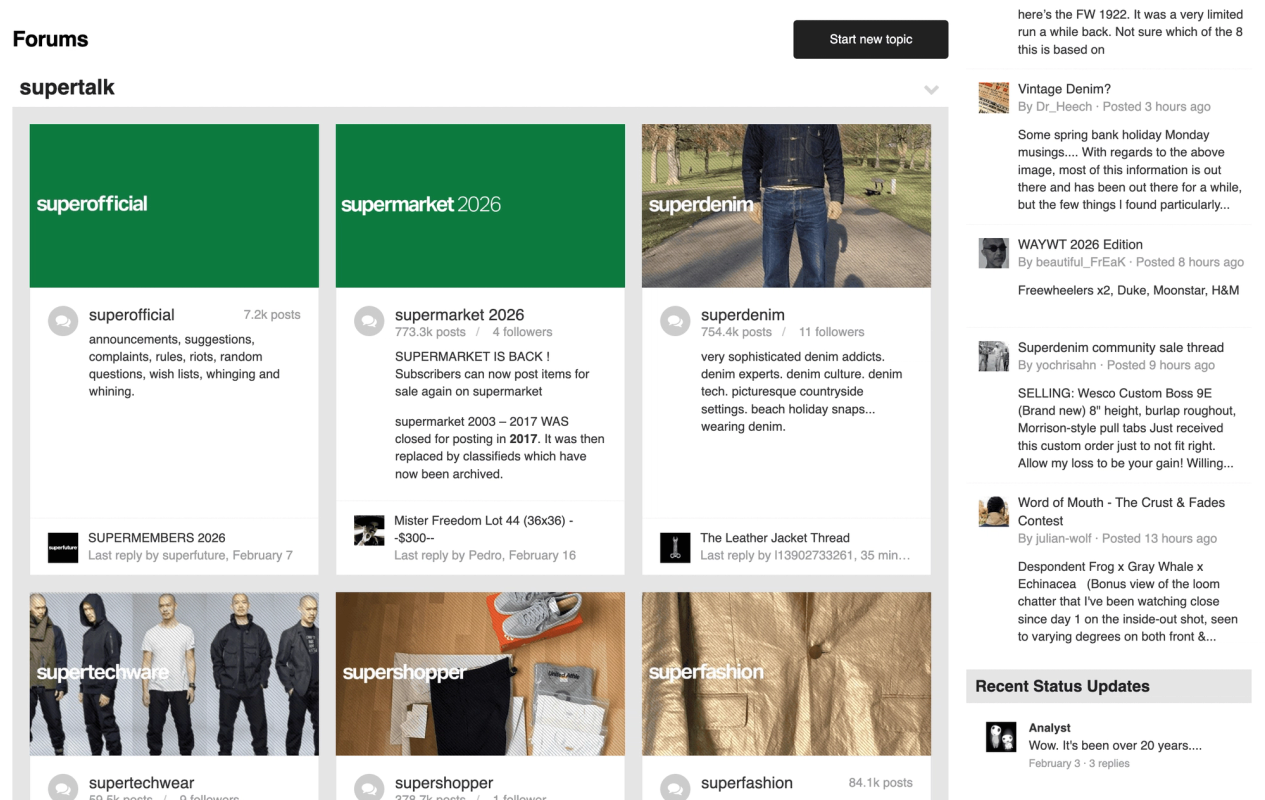
Task: Open the green superofficial banner
Action: tap(174, 206)
